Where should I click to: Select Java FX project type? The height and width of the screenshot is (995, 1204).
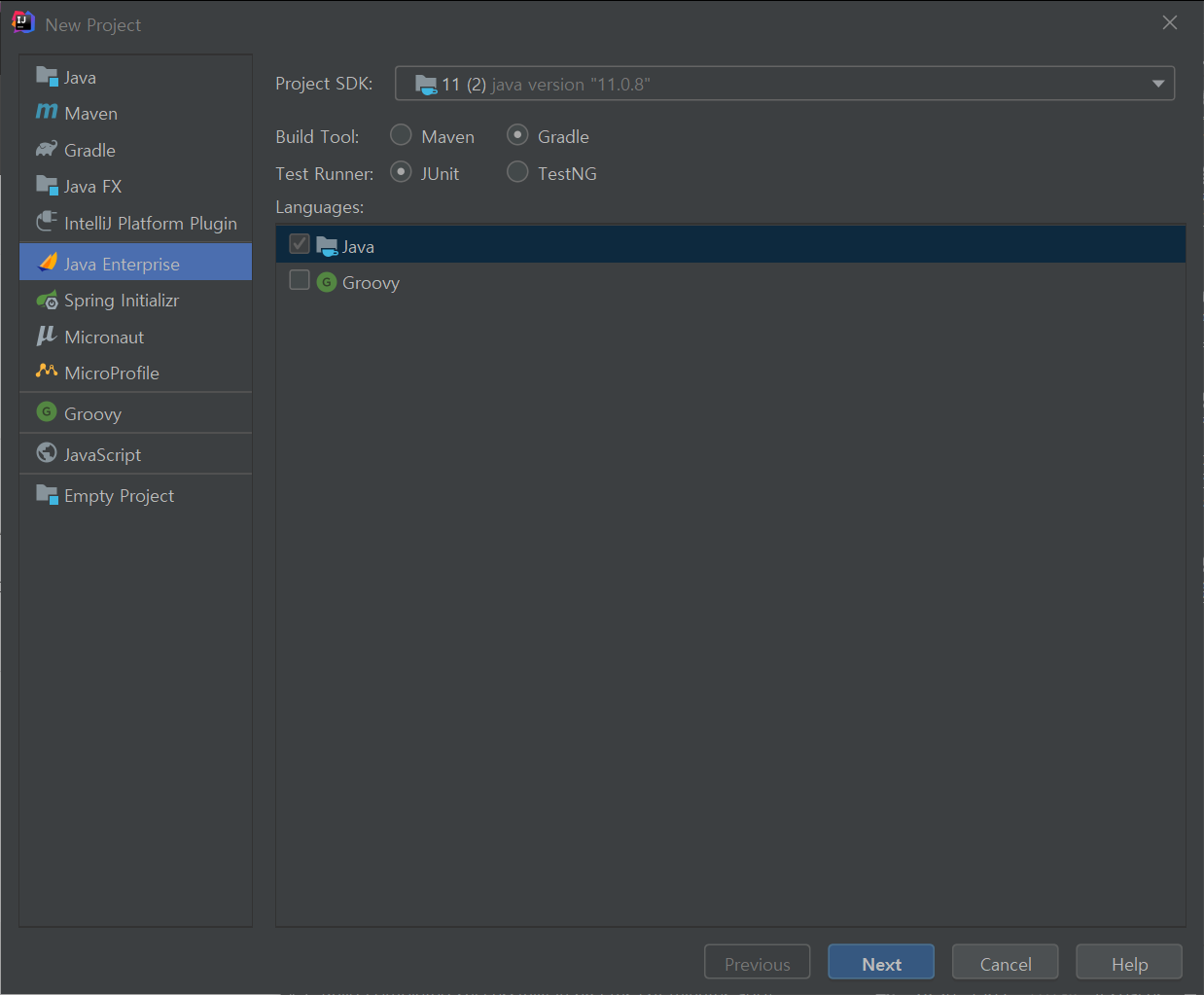(x=135, y=186)
